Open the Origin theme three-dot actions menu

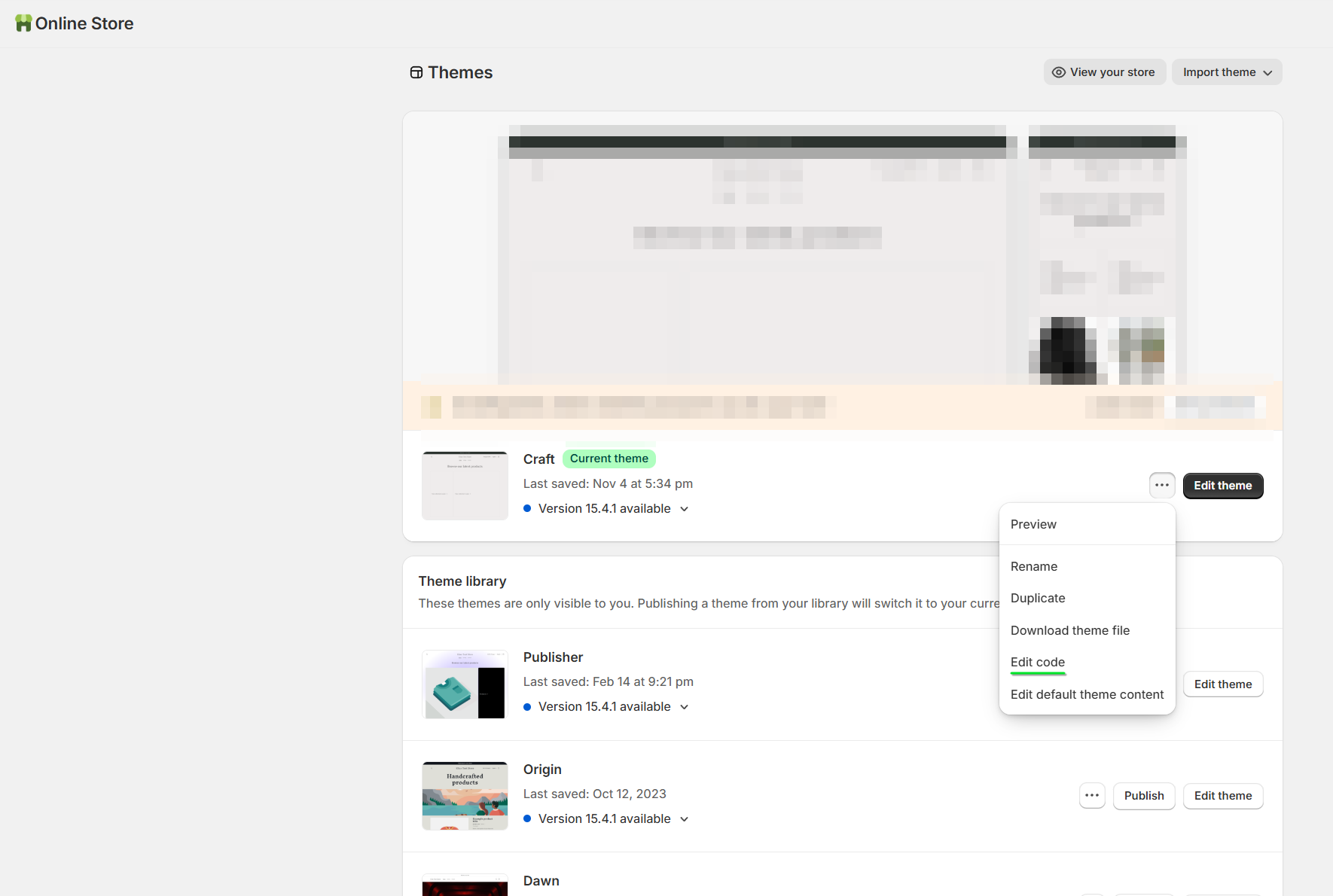click(x=1092, y=796)
